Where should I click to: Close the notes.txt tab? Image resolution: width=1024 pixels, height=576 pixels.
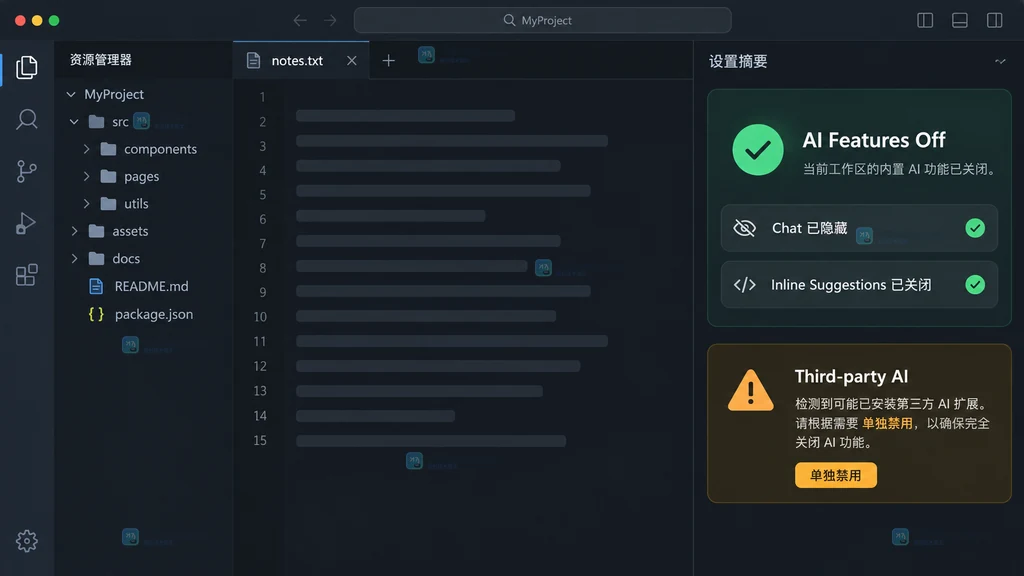(351, 61)
